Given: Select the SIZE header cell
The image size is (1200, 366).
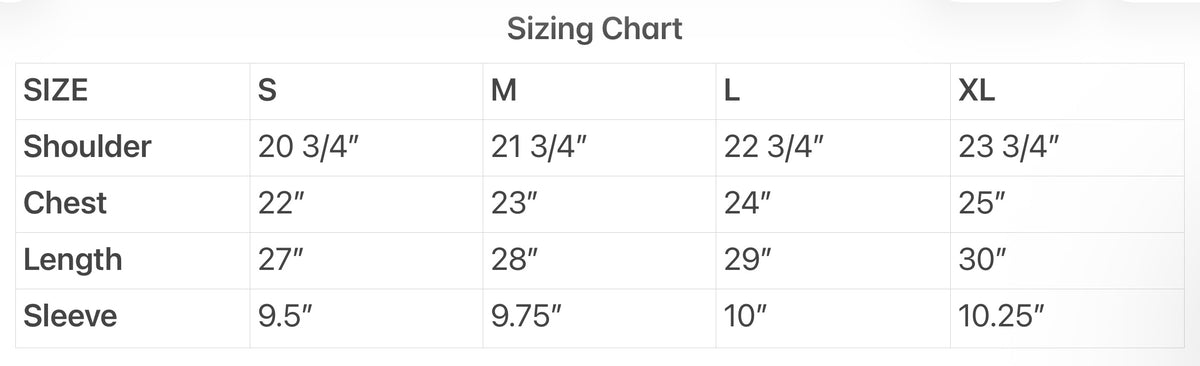Looking at the screenshot, I should [55, 92].
